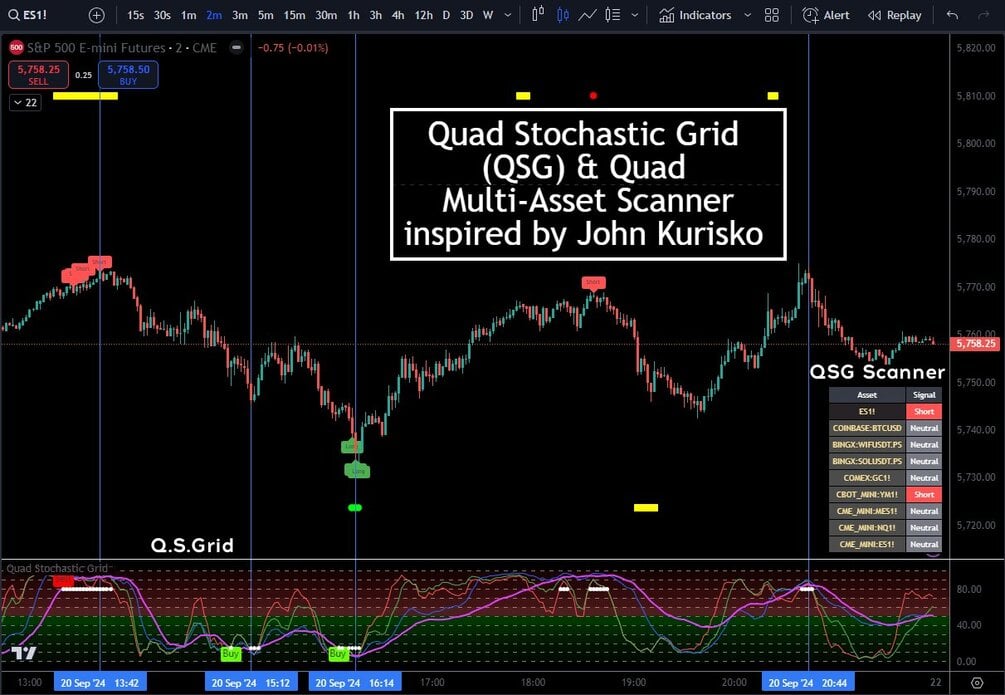Open symbol search for ES1!

[x=28, y=15]
